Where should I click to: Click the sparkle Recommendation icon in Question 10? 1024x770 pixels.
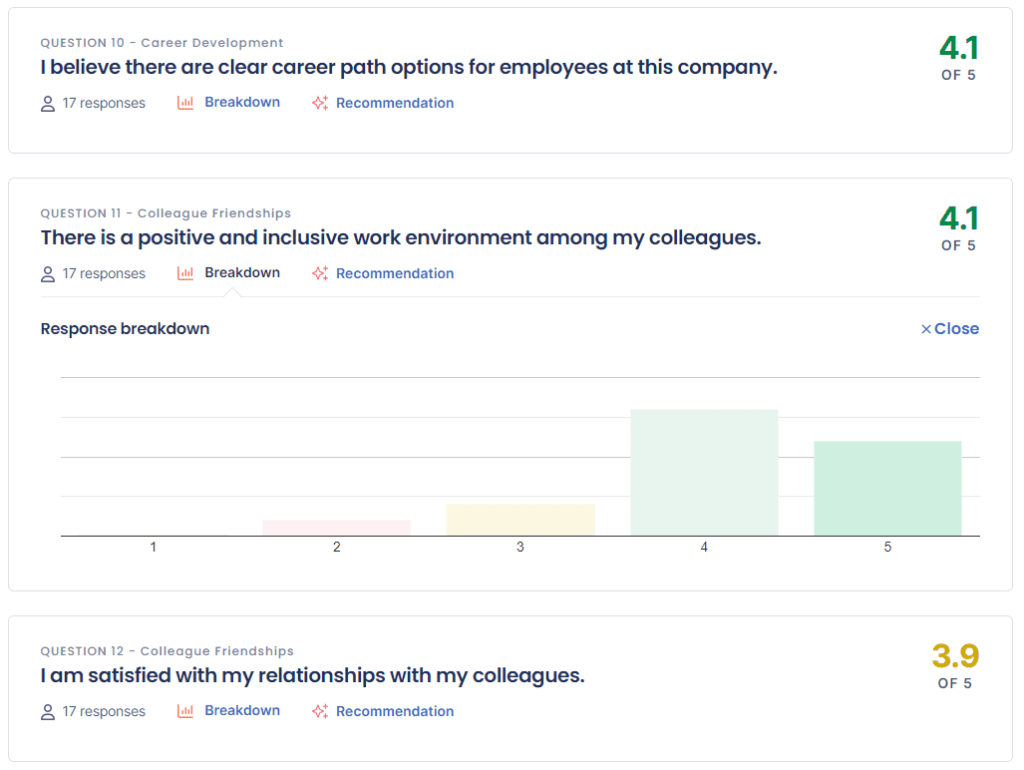pyautogui.click(x=320, y=103)
